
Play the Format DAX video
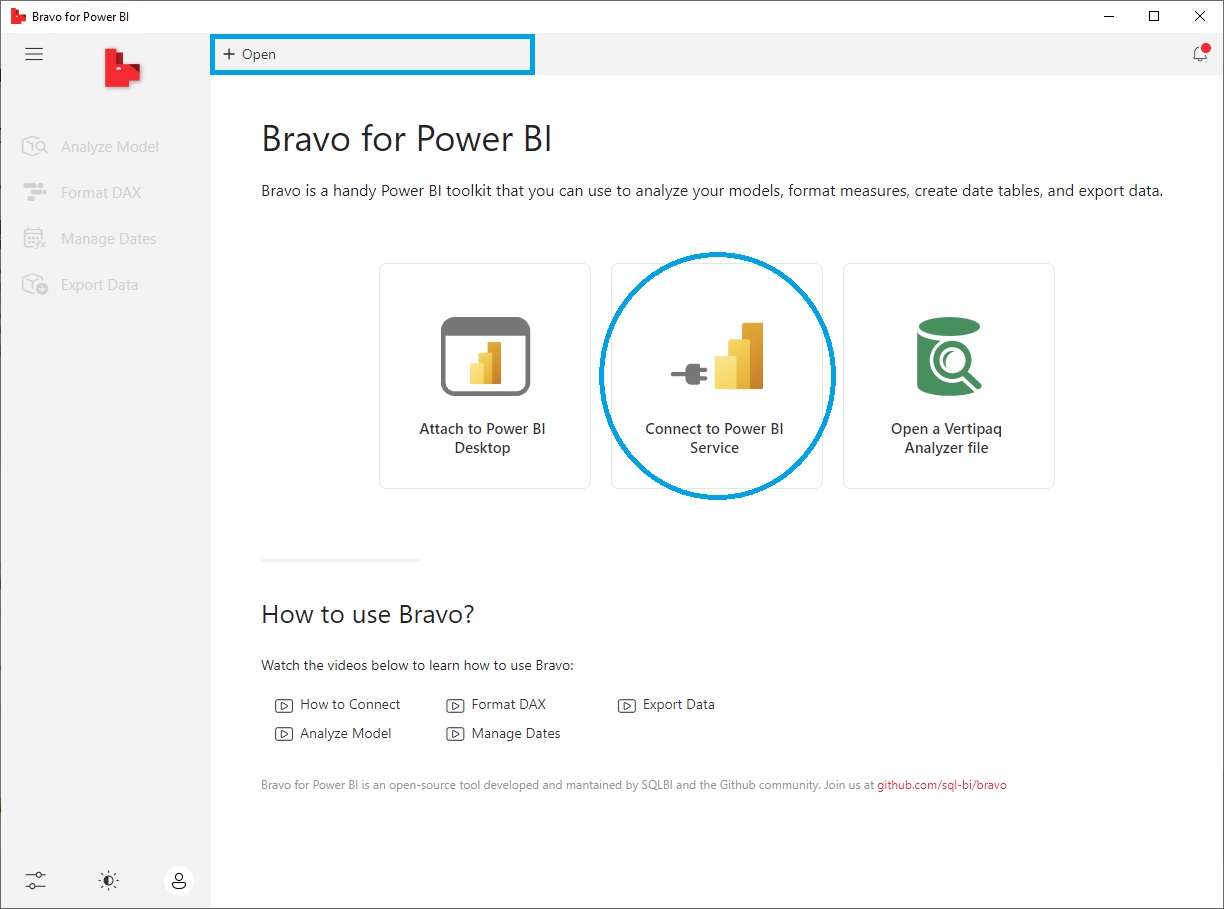coord(497,704)
